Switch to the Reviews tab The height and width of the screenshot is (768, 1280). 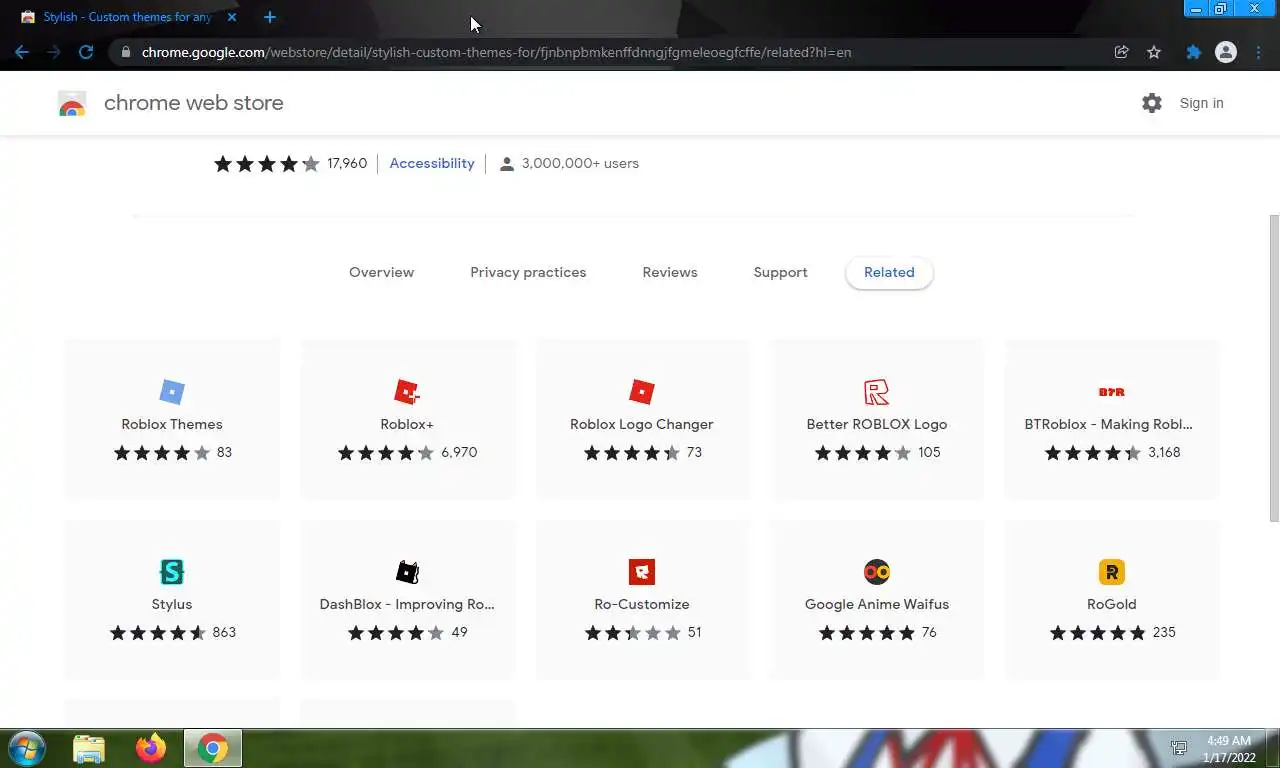[670, 272]
